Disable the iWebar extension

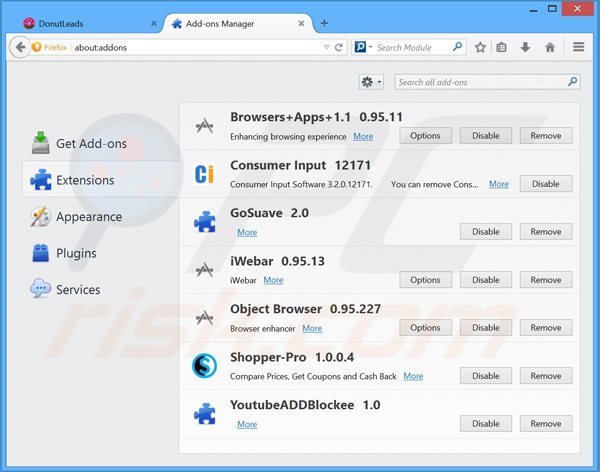coord(486,280)
